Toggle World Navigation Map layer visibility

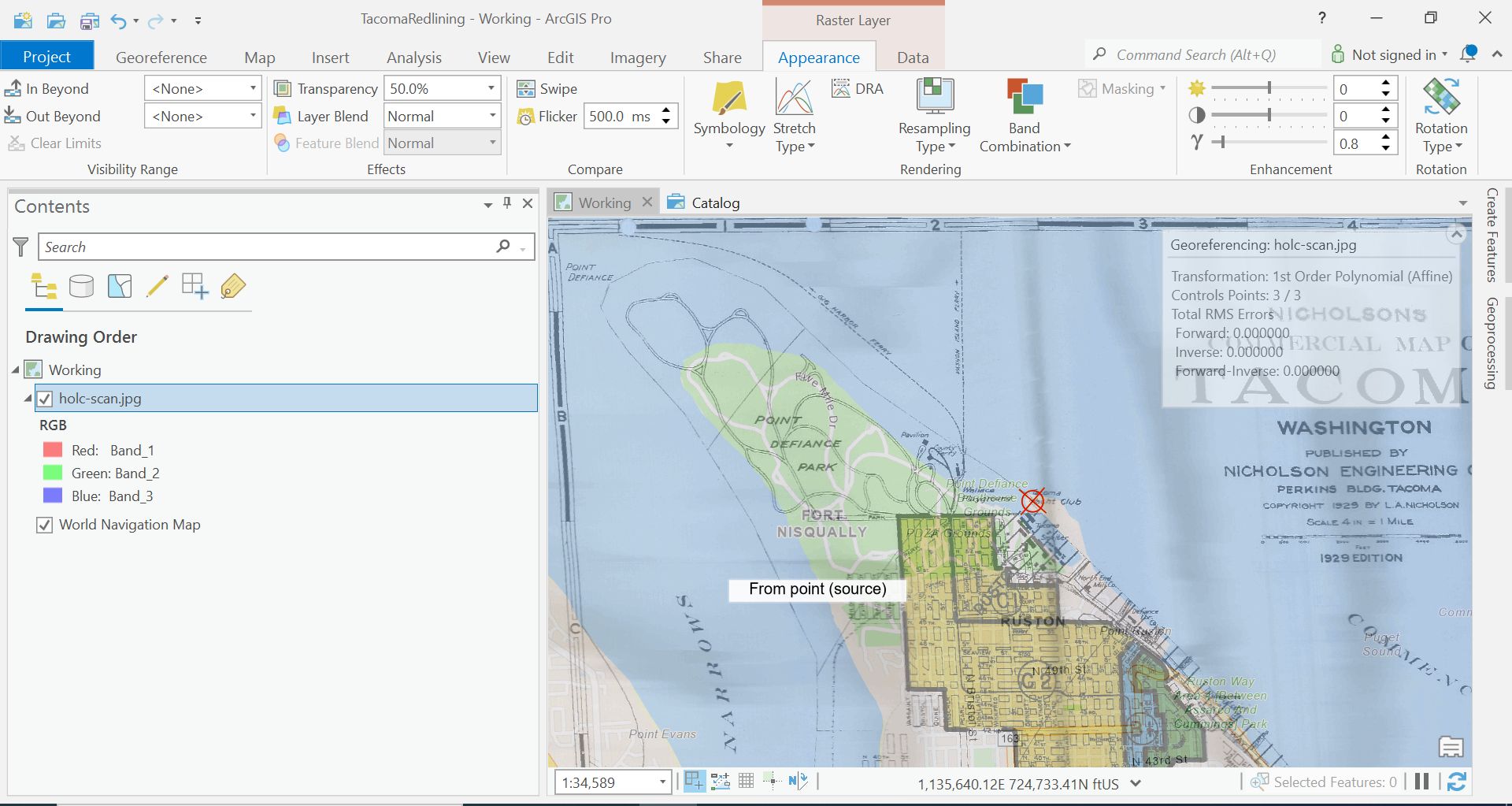click(45, 525)
